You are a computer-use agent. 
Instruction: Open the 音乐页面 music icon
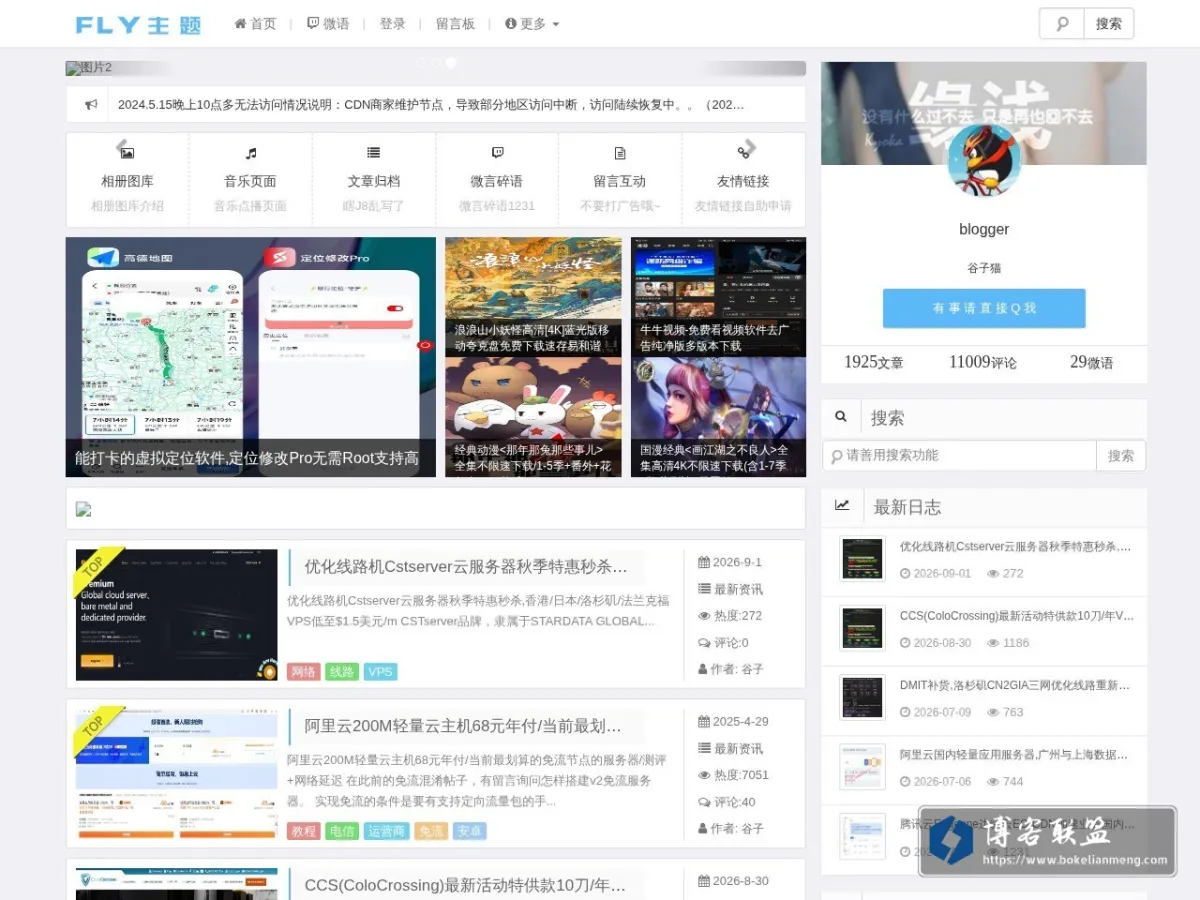[250, 153]
